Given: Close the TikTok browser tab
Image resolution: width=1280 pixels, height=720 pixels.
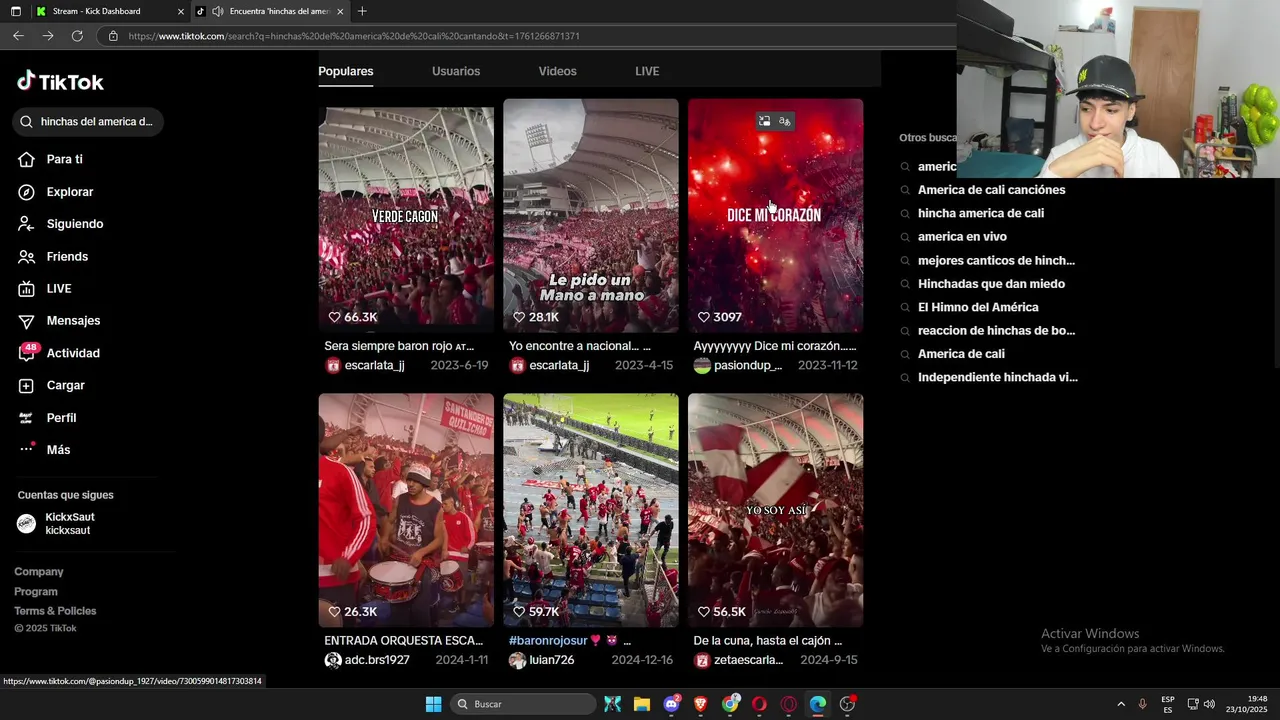Looking at the screenshot, I should point(340,11).
